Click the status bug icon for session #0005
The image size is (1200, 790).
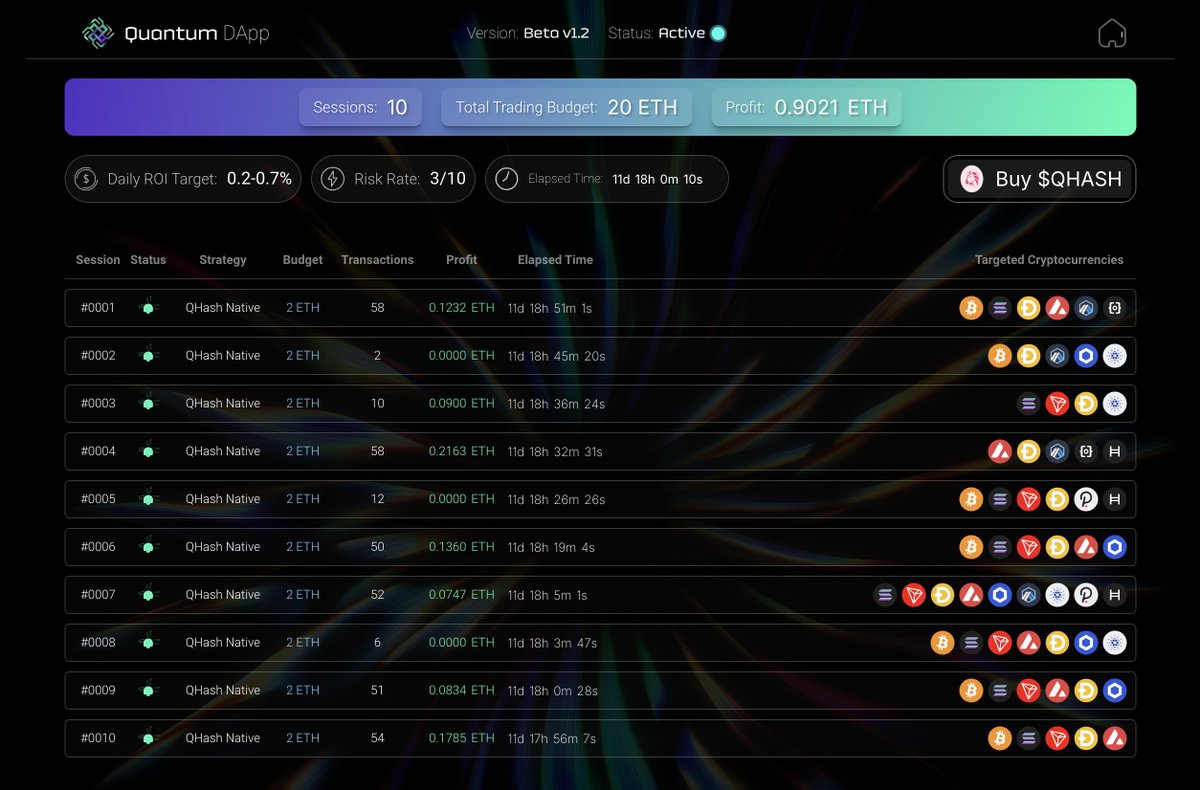tap(148, 499)
